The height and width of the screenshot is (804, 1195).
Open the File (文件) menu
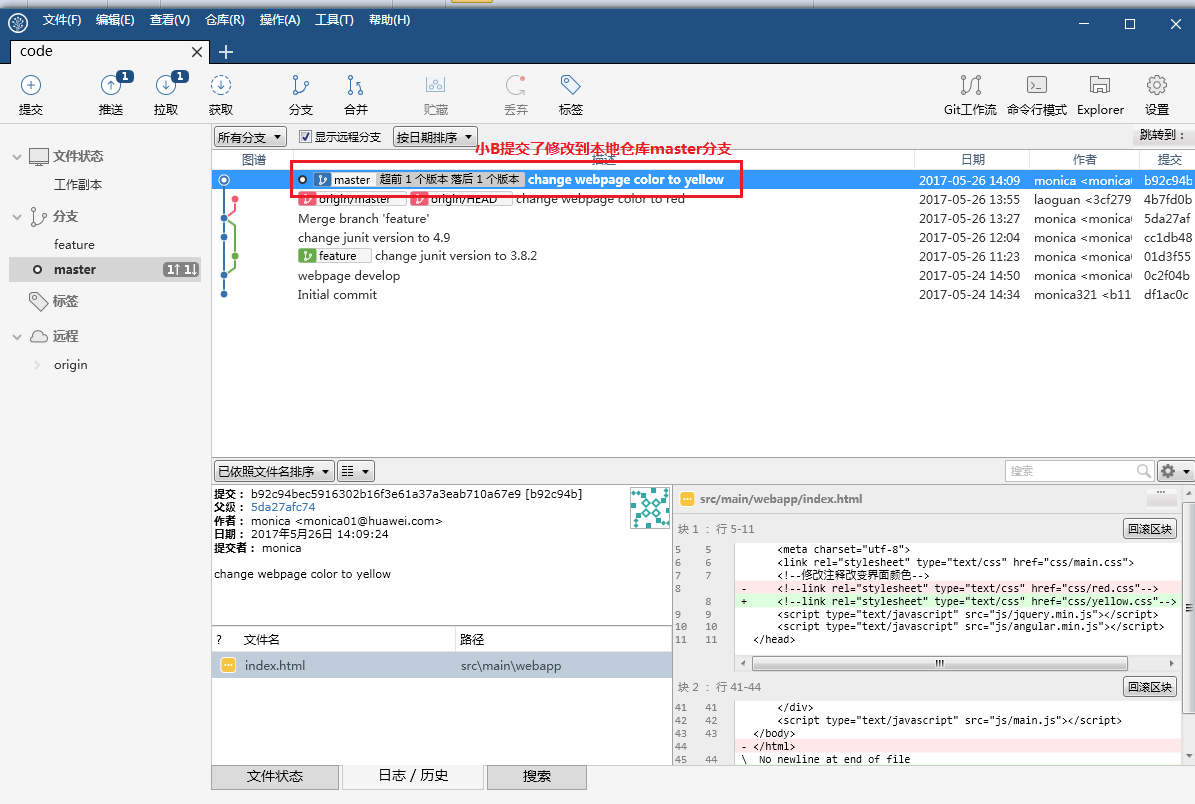click(x=62, y=20)
